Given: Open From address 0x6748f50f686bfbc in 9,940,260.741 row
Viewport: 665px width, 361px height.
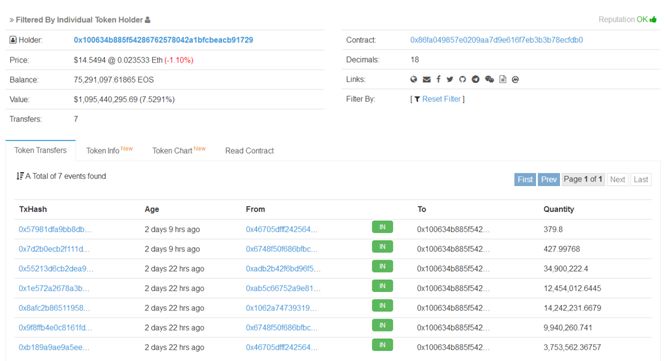Looking at the screenshot, I should click(x=281, y=327).
